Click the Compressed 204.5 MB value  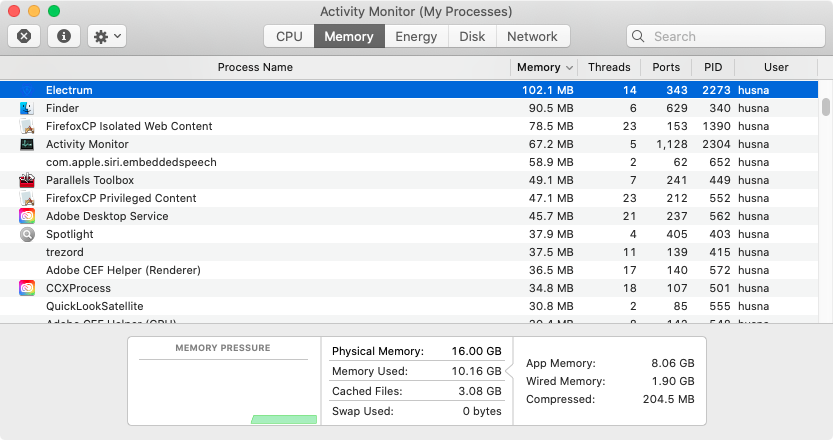[668, 399]
